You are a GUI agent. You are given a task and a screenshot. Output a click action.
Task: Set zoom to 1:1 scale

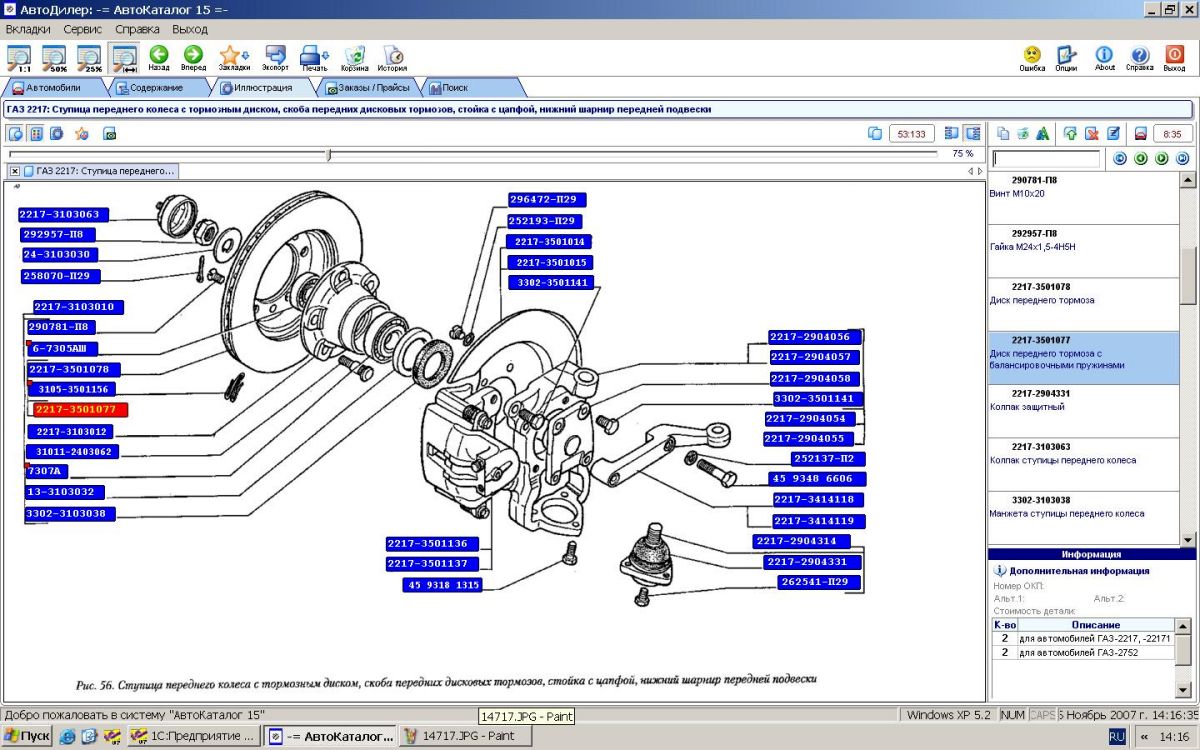(18, 58)
